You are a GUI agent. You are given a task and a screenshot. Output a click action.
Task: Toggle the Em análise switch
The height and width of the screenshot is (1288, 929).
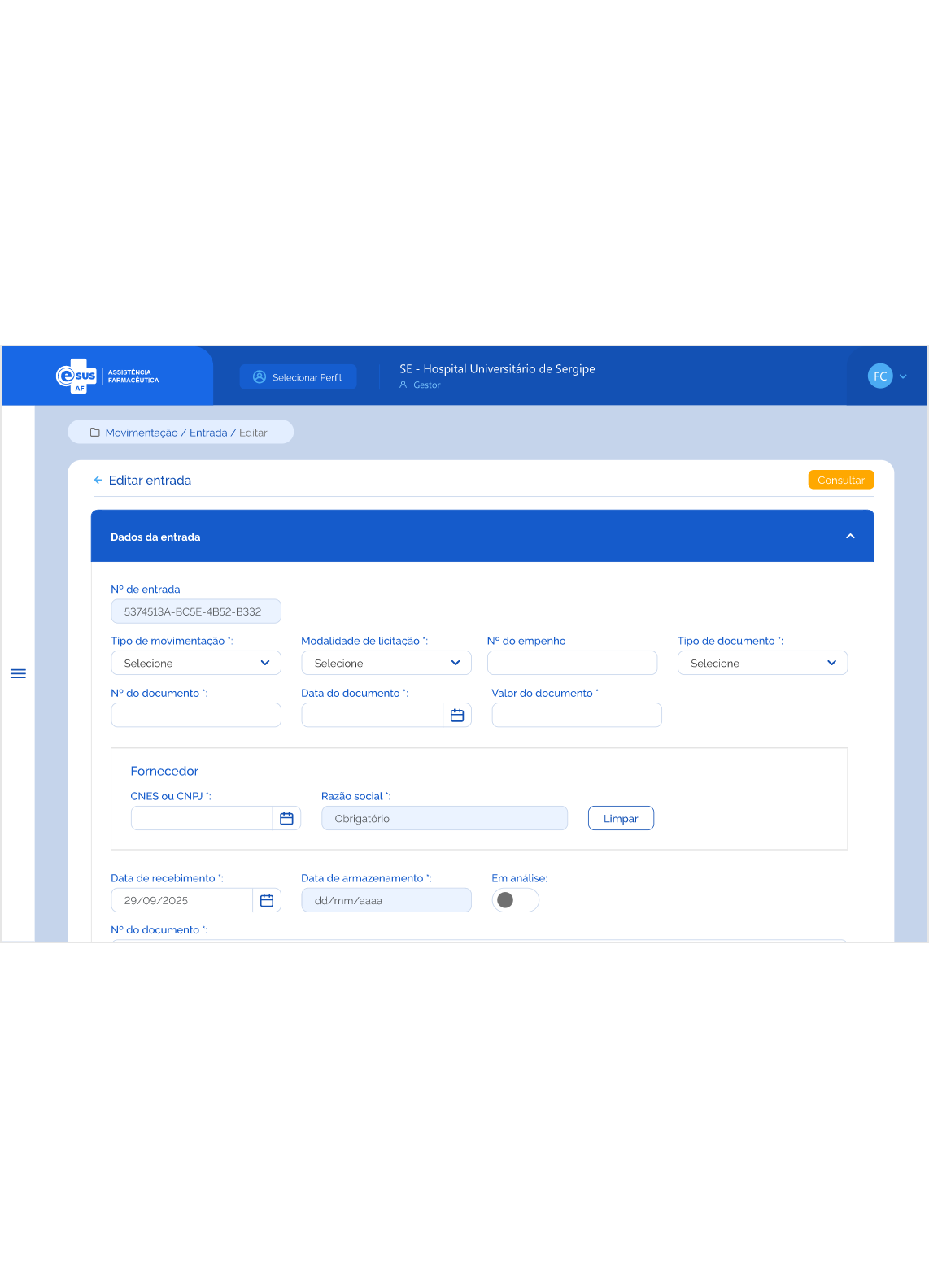tap(515, 900)
